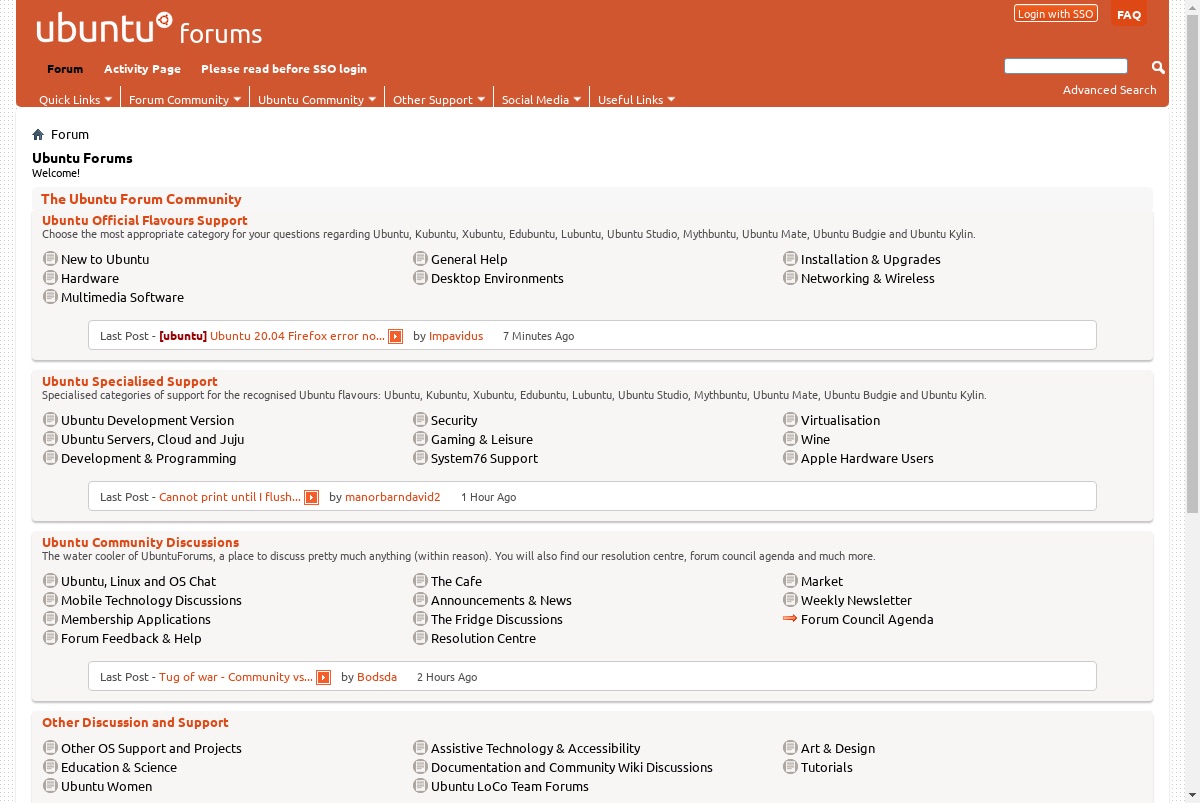Go to last post arrow after Firefox error
The image size is (1200, 803).
pyautogui.click(x=395, y=336)
